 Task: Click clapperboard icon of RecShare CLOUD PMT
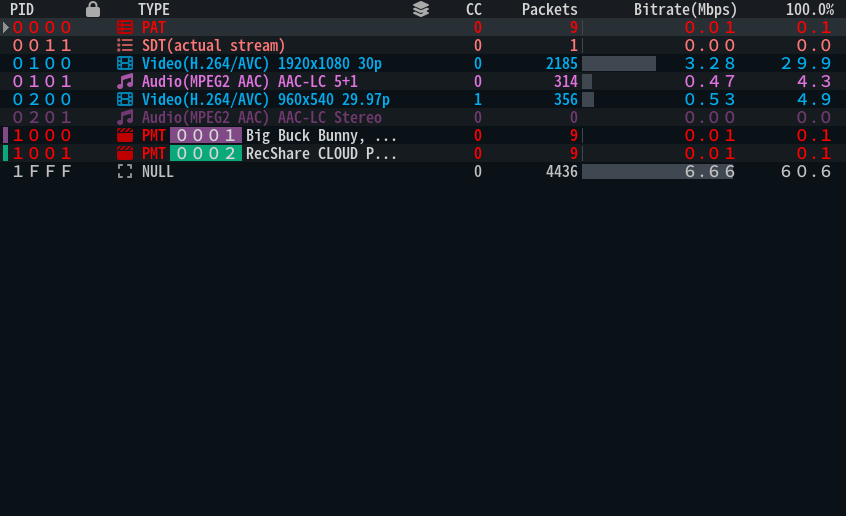(125, 153)
